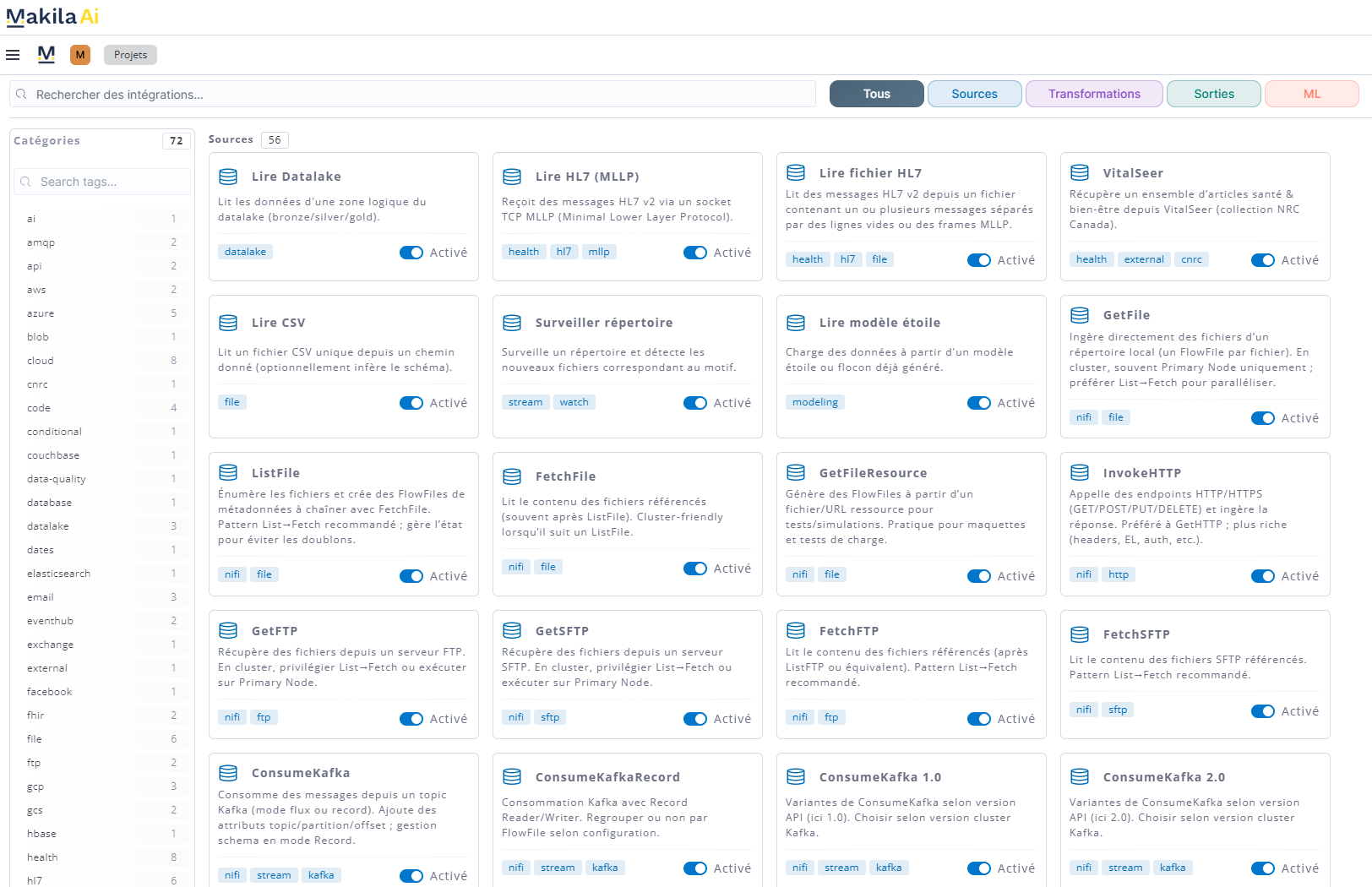Click the Surveiller répertoire card icon
The width and height of the screenshot is (1372, 887).
coord(512,323)
